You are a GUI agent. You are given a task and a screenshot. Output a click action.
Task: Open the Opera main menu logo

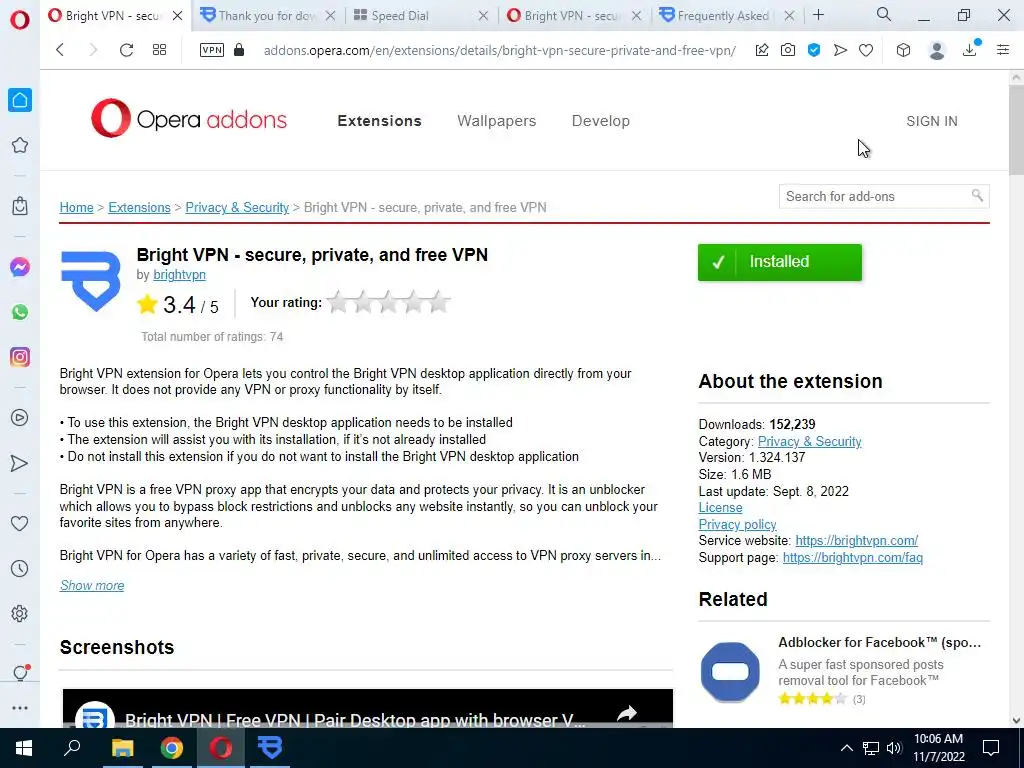20,20
